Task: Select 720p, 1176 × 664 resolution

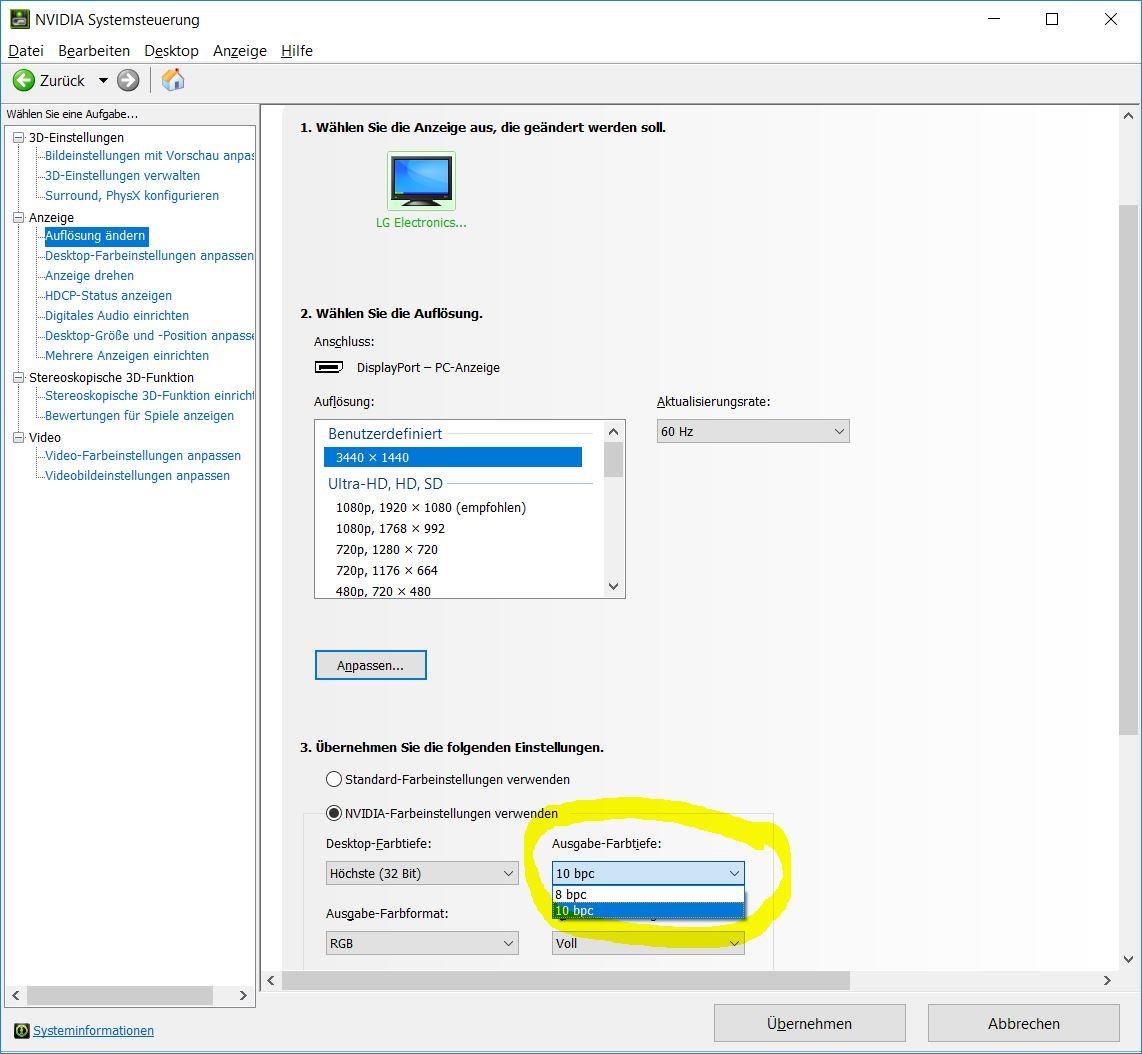Action: (x=387, y=571)
